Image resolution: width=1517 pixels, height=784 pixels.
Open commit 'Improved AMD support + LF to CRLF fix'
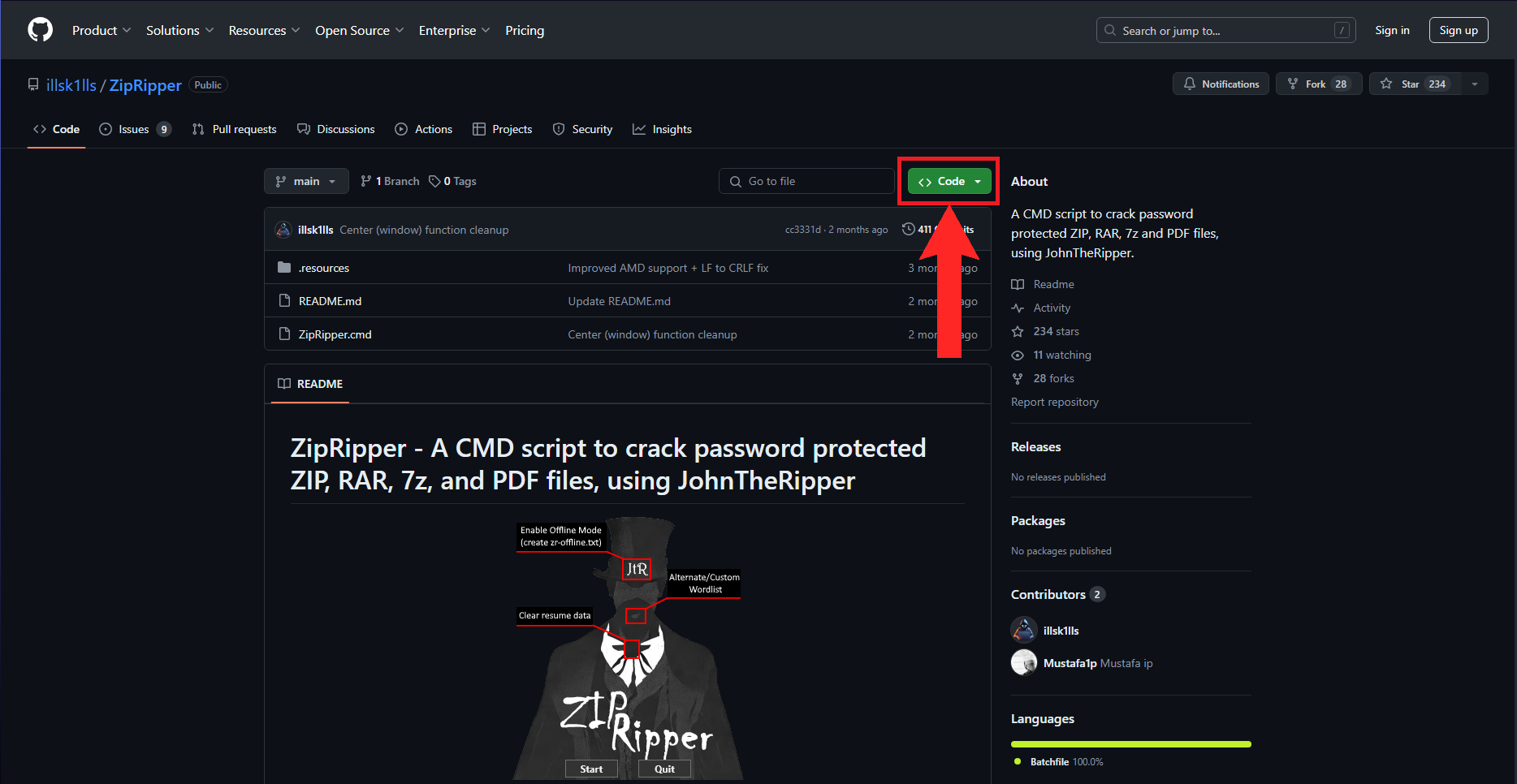[668, 268]
